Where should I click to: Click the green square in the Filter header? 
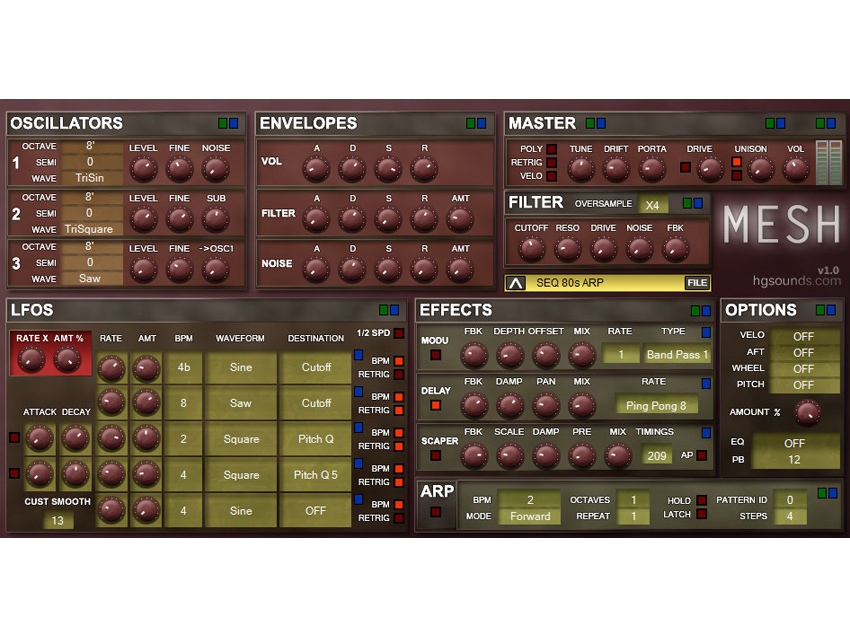[x=687, y=203]
